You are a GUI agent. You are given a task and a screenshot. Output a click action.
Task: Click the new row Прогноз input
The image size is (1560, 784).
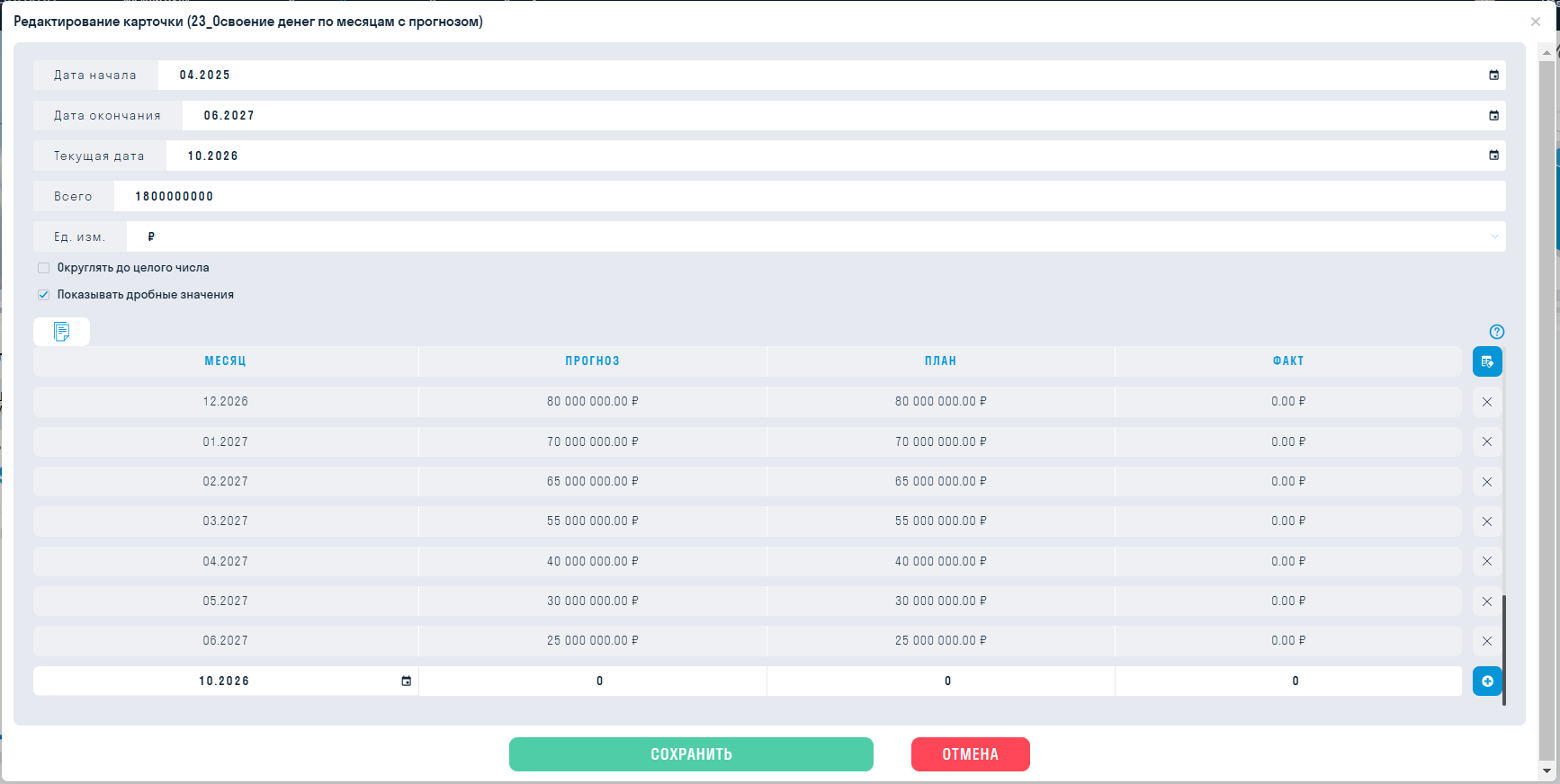pyautogui.click(x=593, y=682)
